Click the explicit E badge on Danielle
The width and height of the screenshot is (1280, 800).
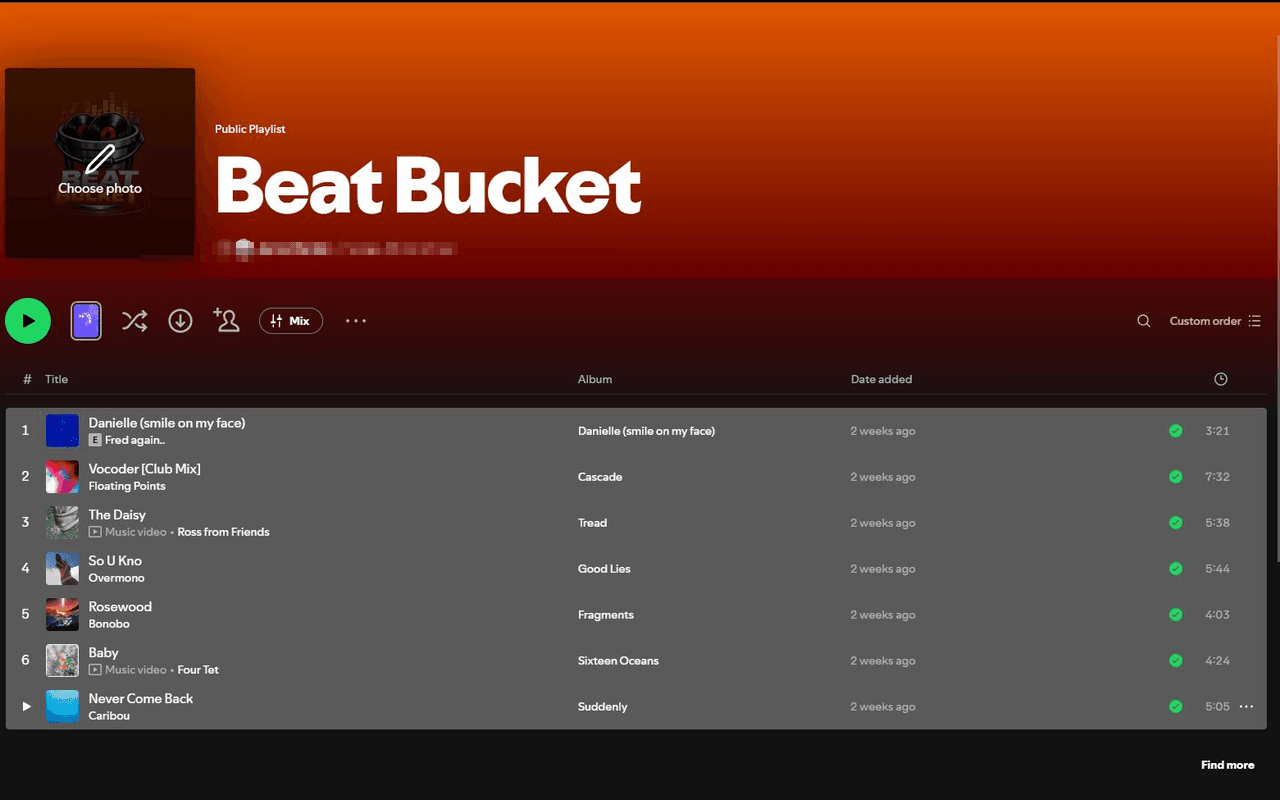[95, 440]
